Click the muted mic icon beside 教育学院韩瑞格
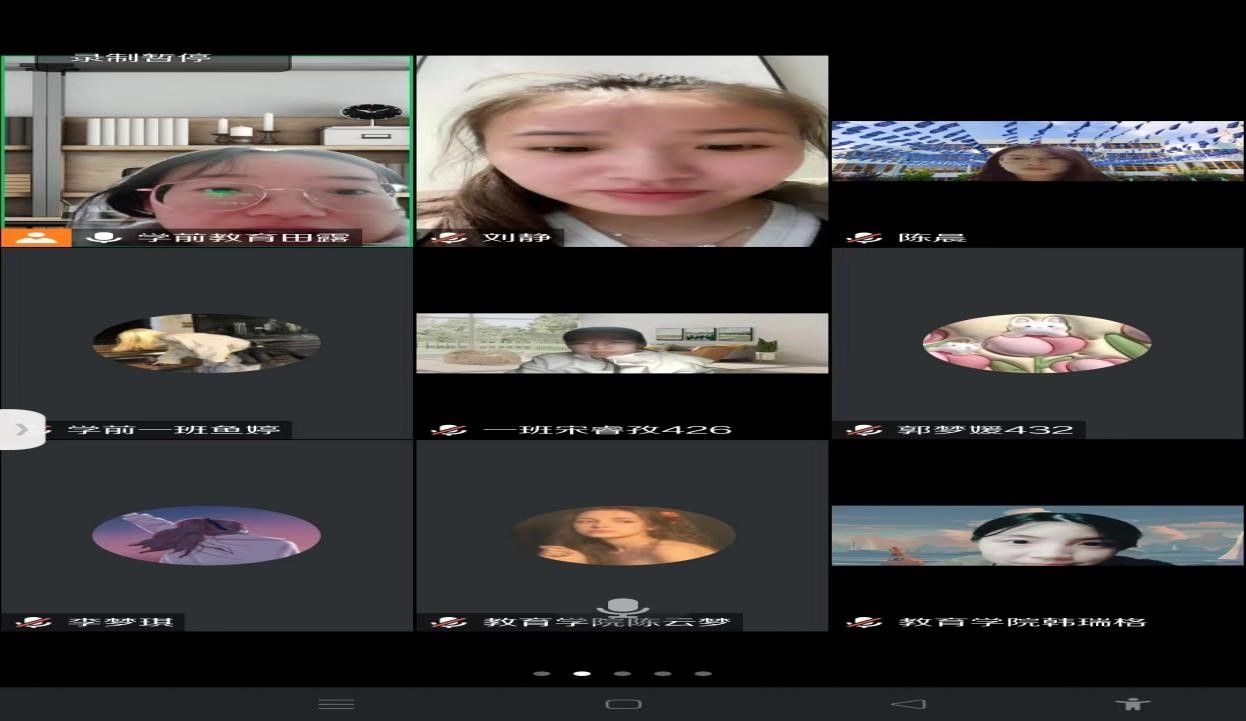This screenshot has width=1246, height=721. [x=863, y=622]
